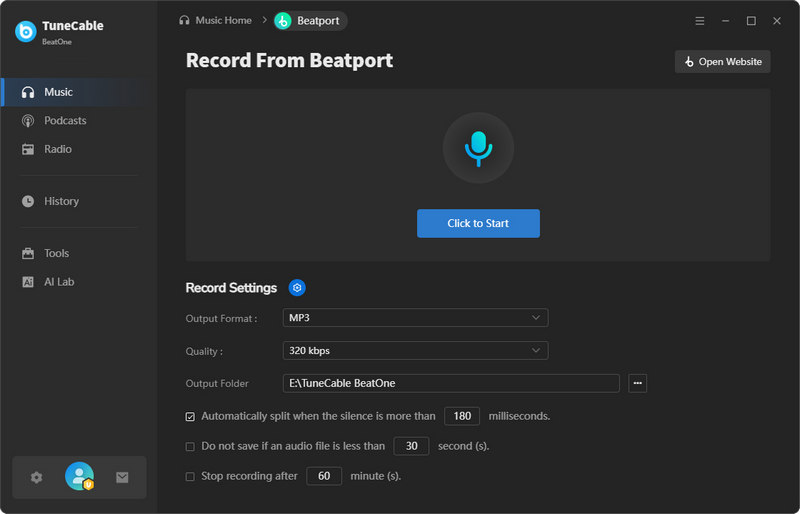
Task: Browse output folder with the three-dots button
Action: tap(637, 383)
